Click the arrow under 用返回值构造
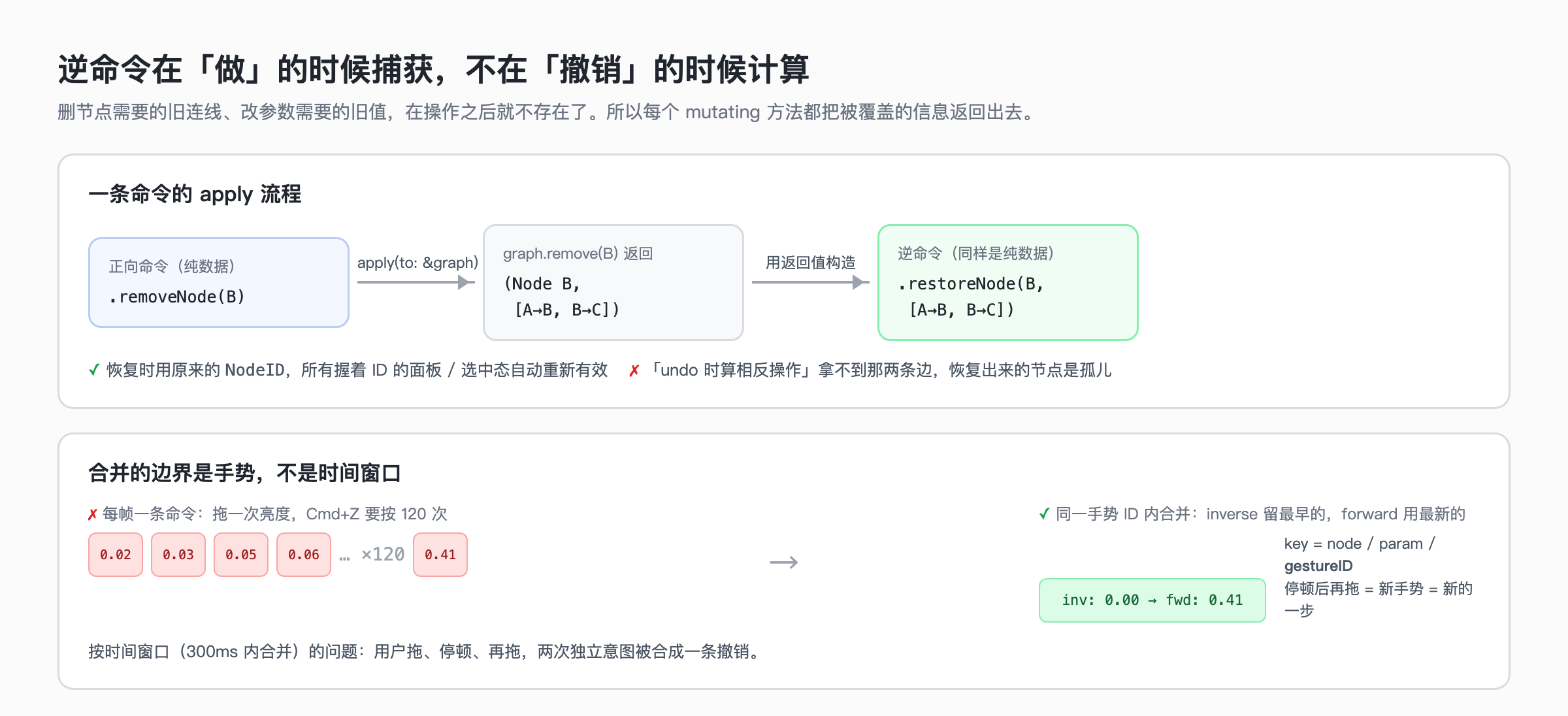 point(810,282)
